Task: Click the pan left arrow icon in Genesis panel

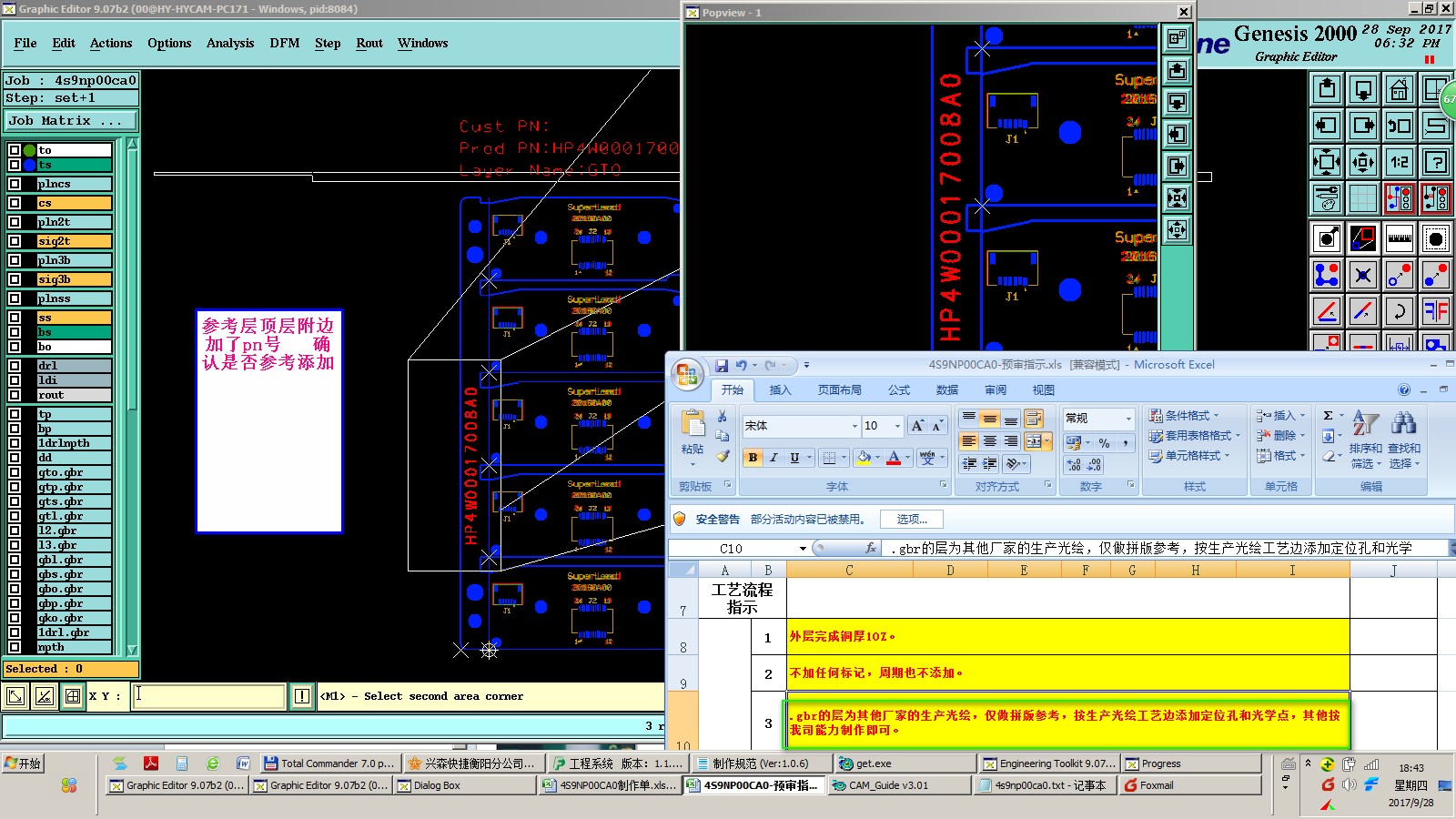Action: pos(1327,125)
